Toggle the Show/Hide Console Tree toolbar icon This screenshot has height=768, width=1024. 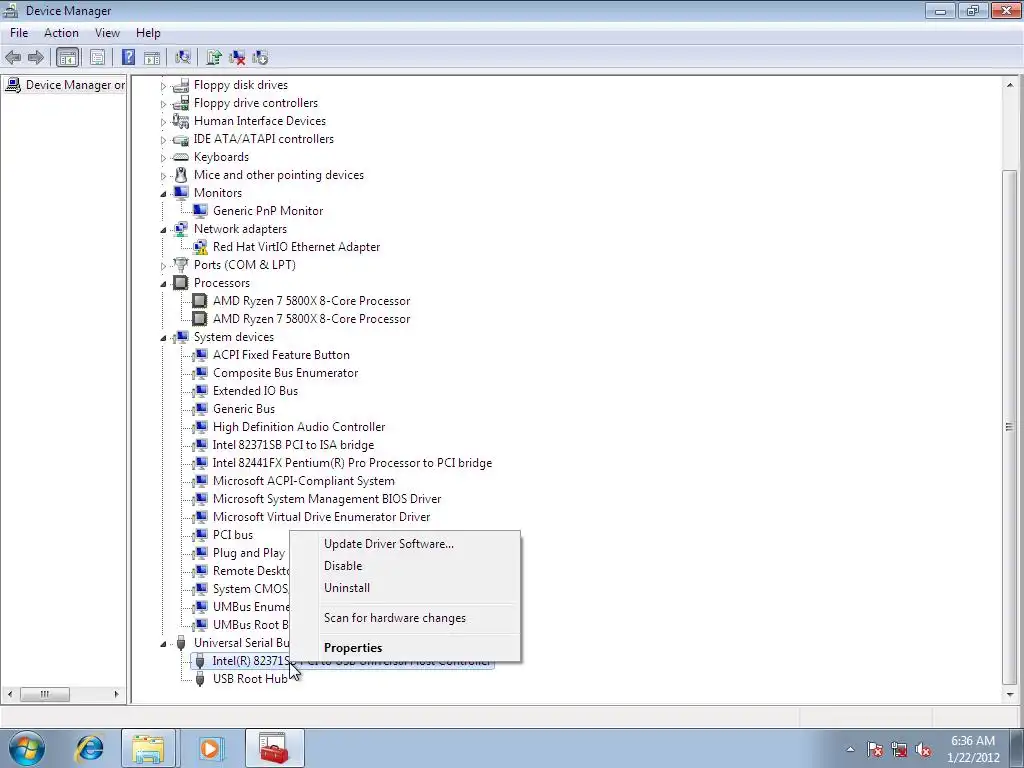point(67,57)
